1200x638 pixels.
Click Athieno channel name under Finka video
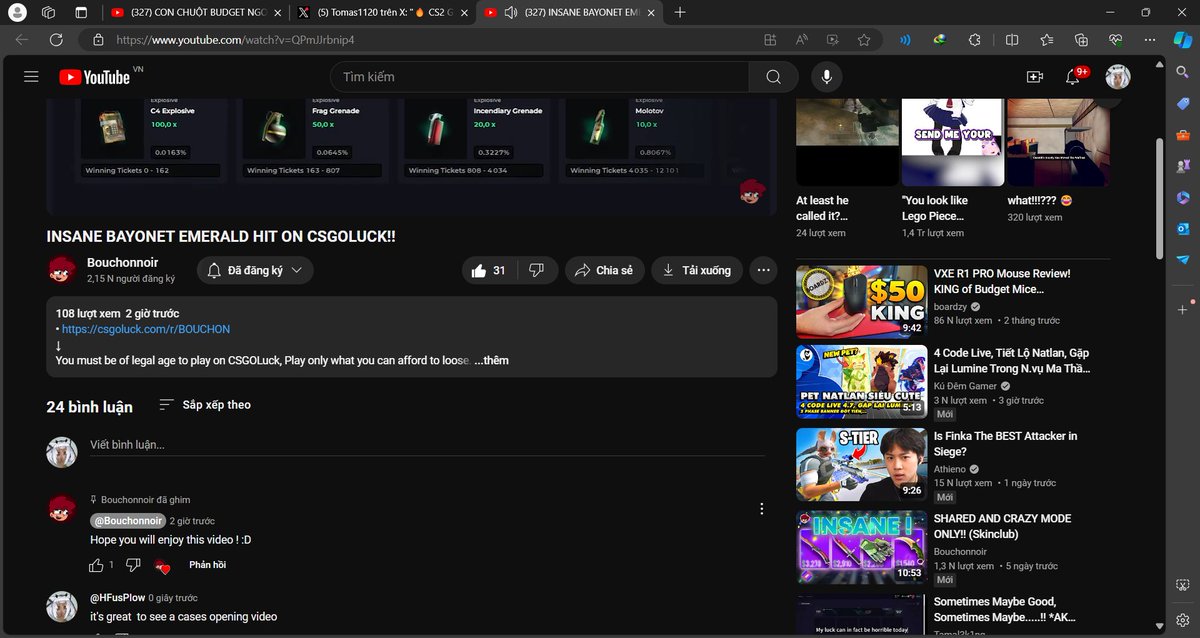pos(949,469)
